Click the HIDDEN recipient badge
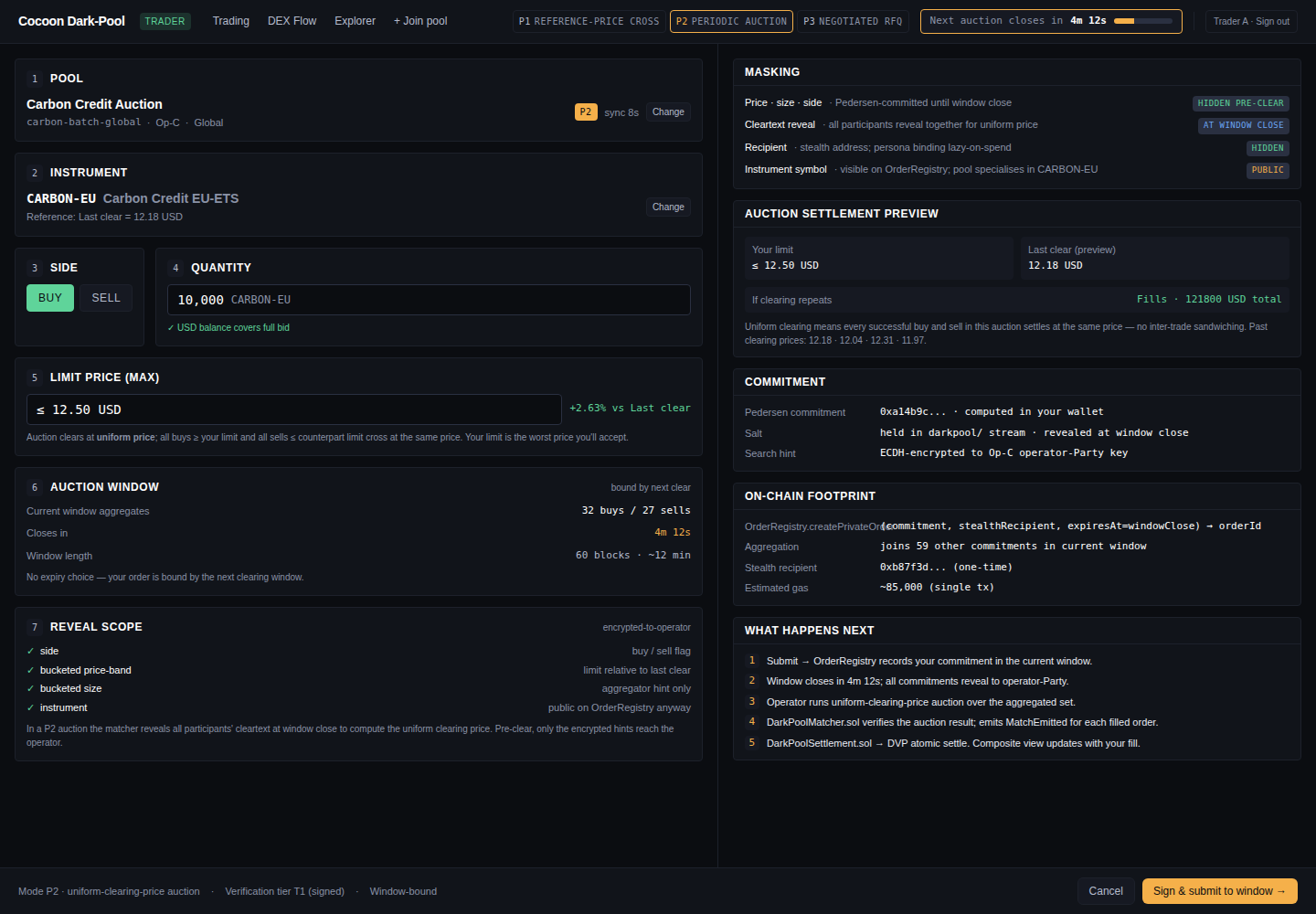1316x914 pixels. [x=1268, y=148]
